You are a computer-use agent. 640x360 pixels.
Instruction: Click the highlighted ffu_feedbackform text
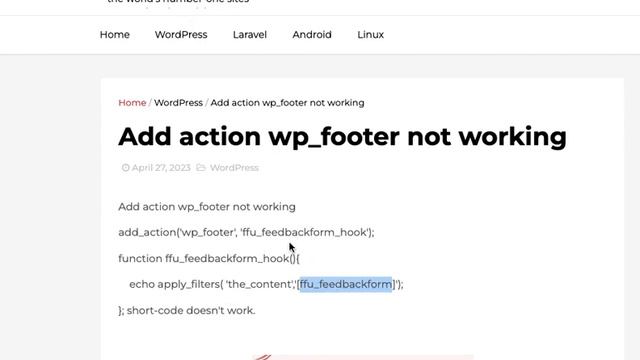pos(346,284)
